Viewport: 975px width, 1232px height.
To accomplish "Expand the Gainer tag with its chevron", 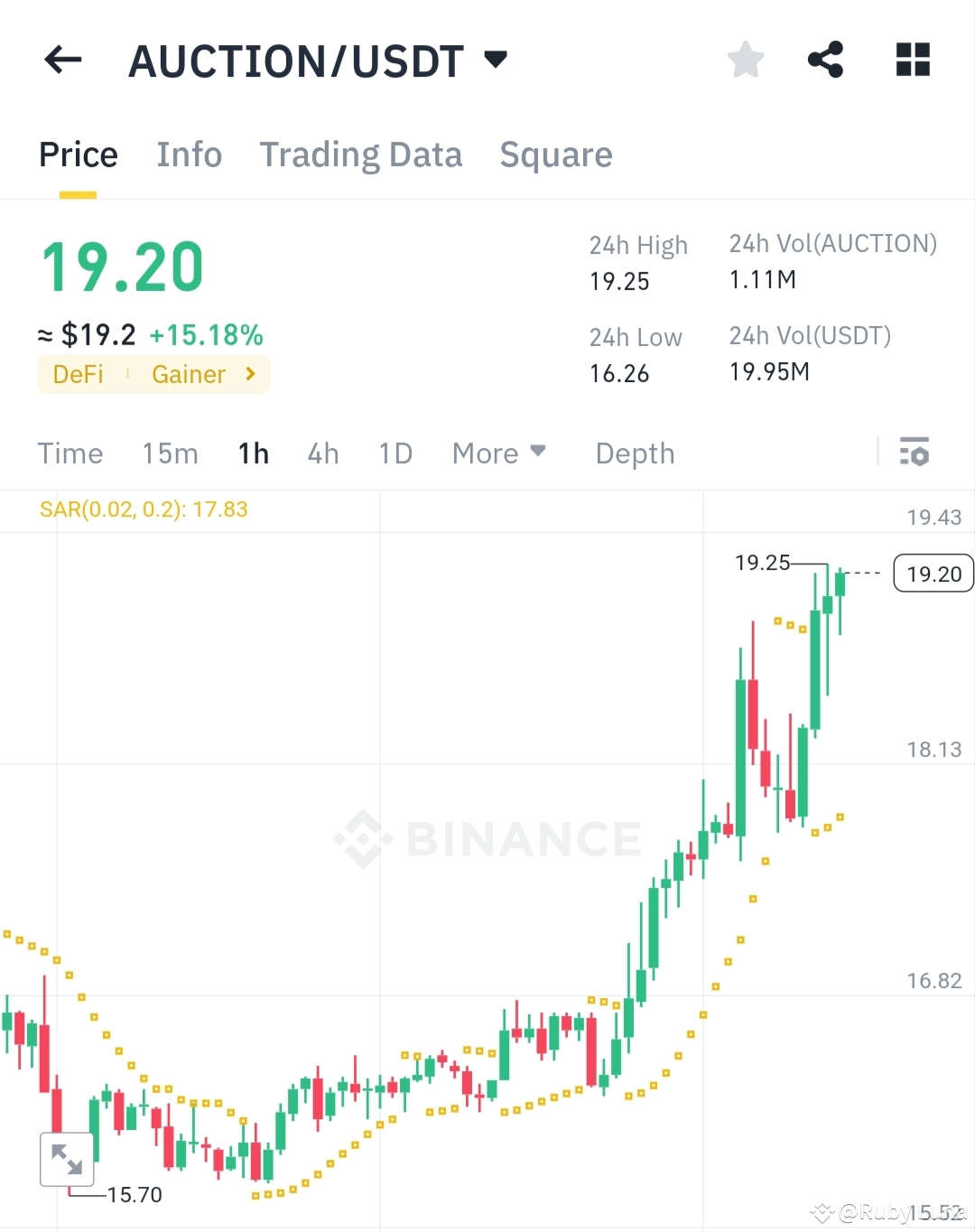I will (250, 374).
